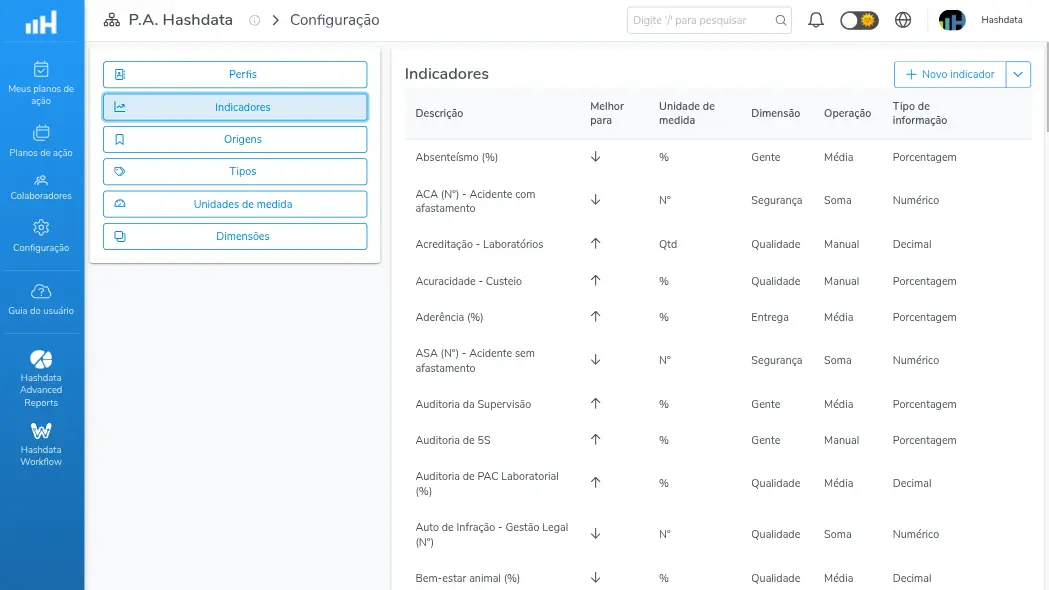Viewport: 1049px width, 590px height.
Task: Open Meus planos de ação
Action: point(41,84)
